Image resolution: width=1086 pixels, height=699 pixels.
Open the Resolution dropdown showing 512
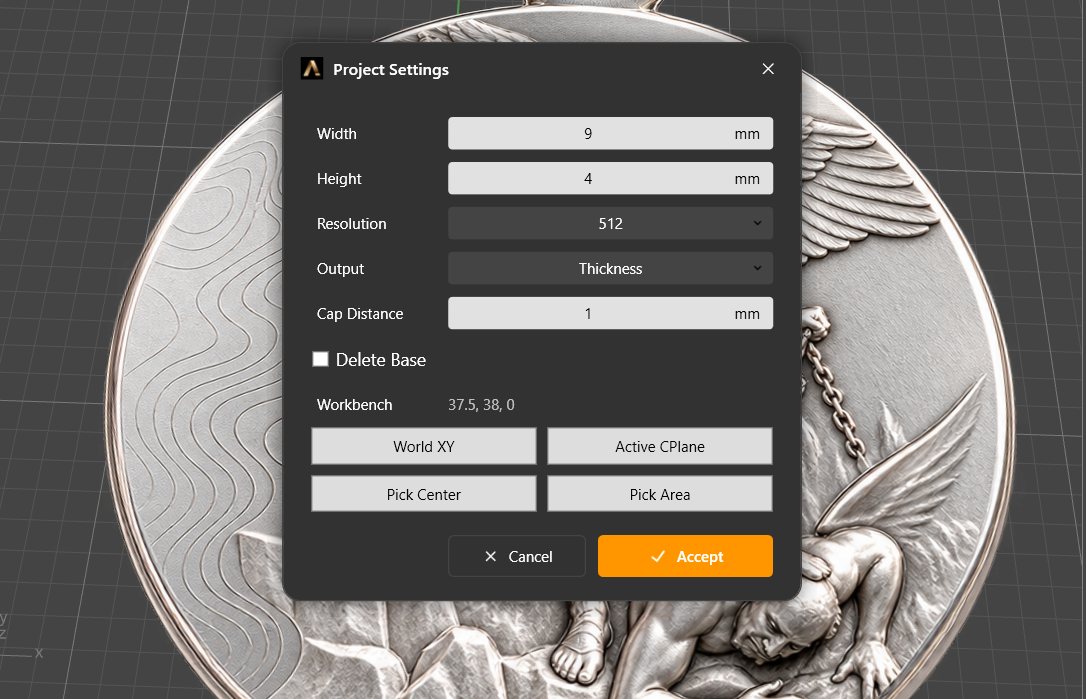(610, 224)
